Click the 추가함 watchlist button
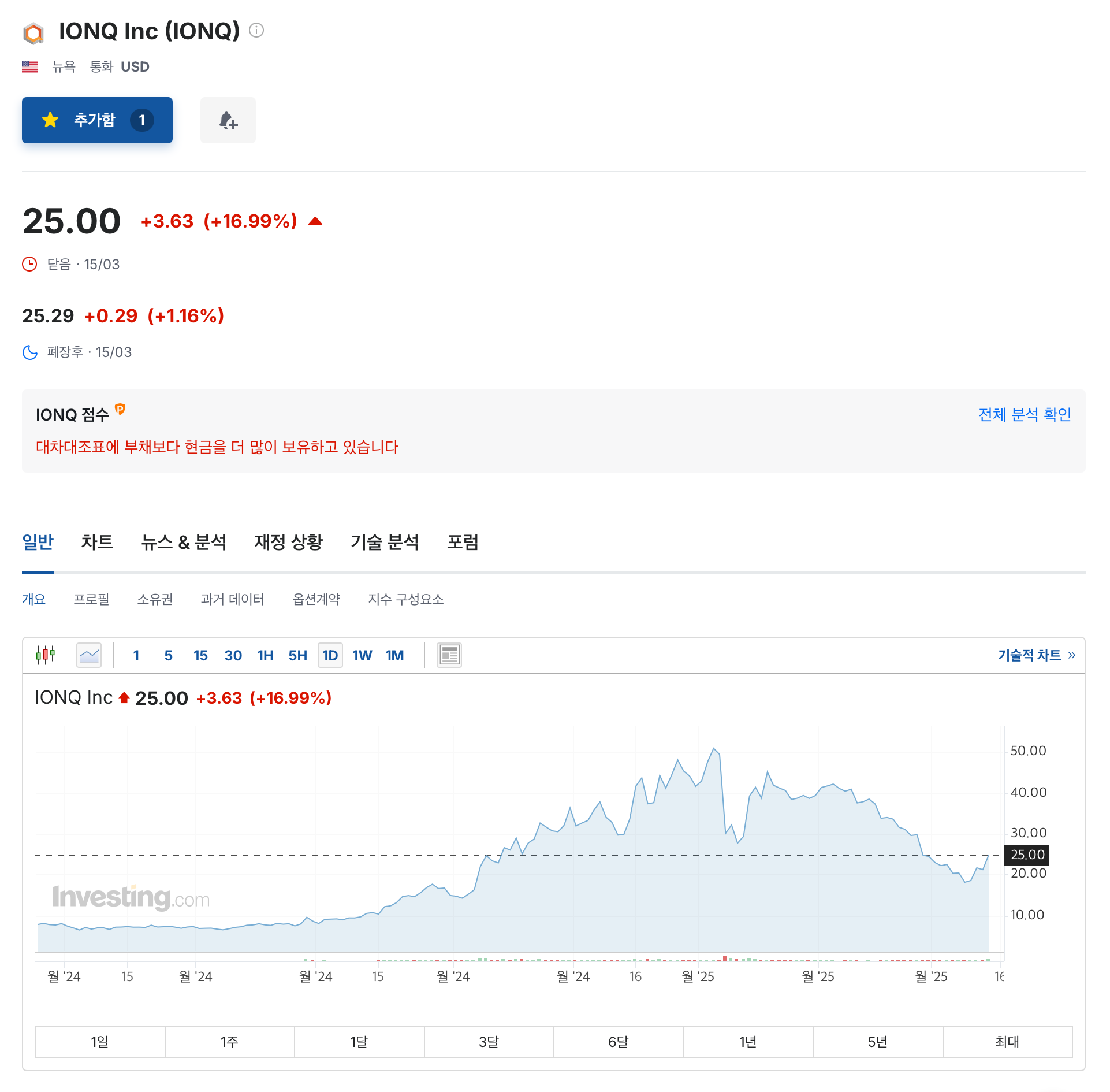 tap(97, 120)
